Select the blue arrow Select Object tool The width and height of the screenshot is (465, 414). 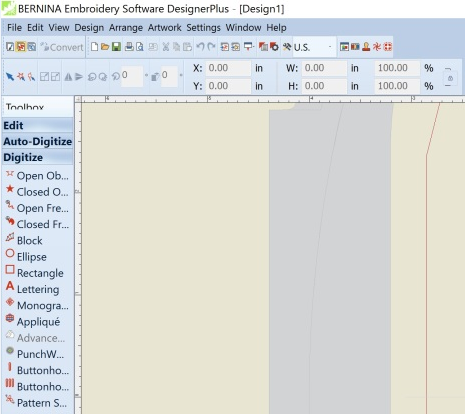(x=10, y=77)
